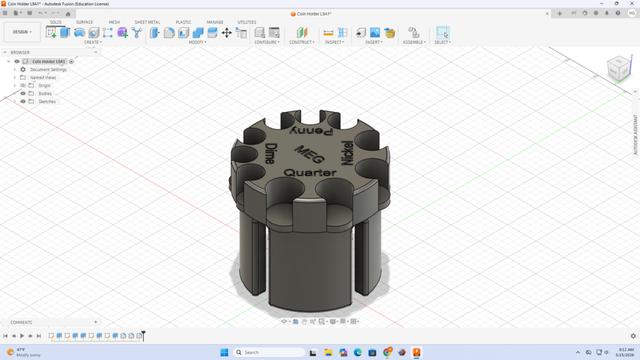Viewport: 640px width, 360px height.
Task: Select the Create Form tool
Action: [x=122, y=32]
